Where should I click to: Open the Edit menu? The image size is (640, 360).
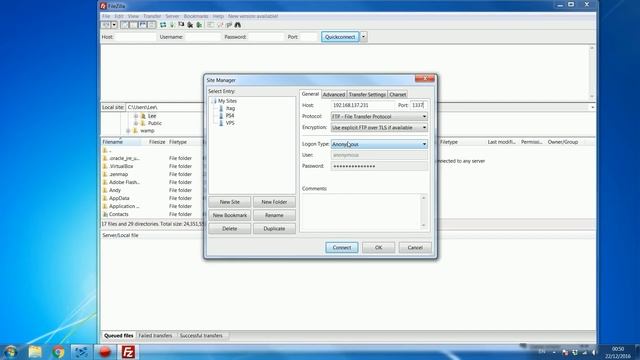click(119, 16)
